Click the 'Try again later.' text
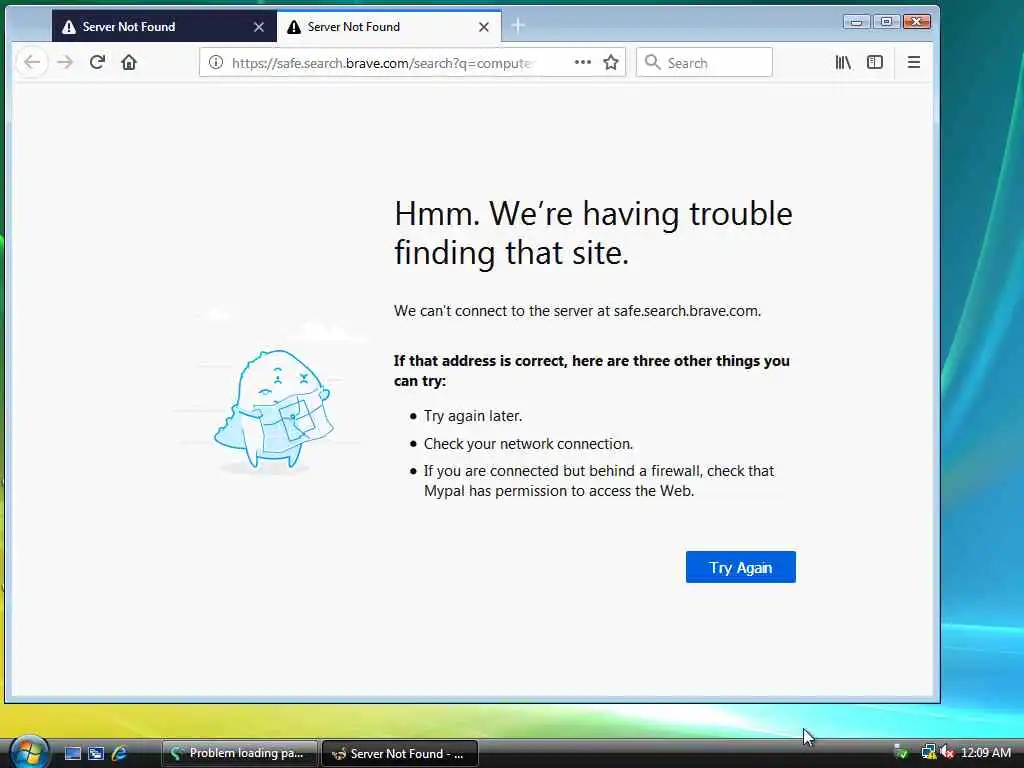Screen dimensions: 1024x768 coord(473,416)
